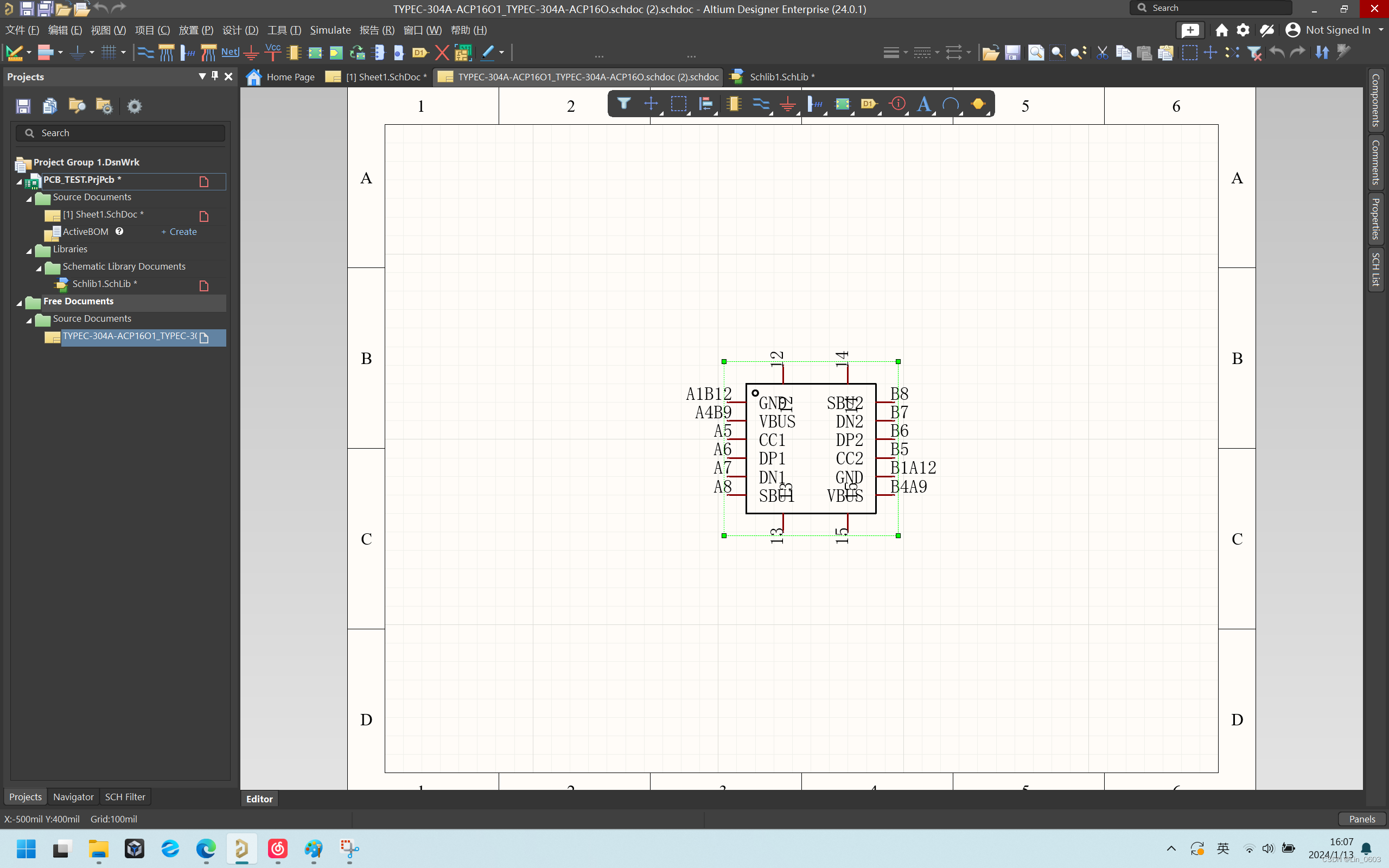Click the red X No ERC marker icon
This screenshot has width=1389, height=868.
[x=441, y=53]
